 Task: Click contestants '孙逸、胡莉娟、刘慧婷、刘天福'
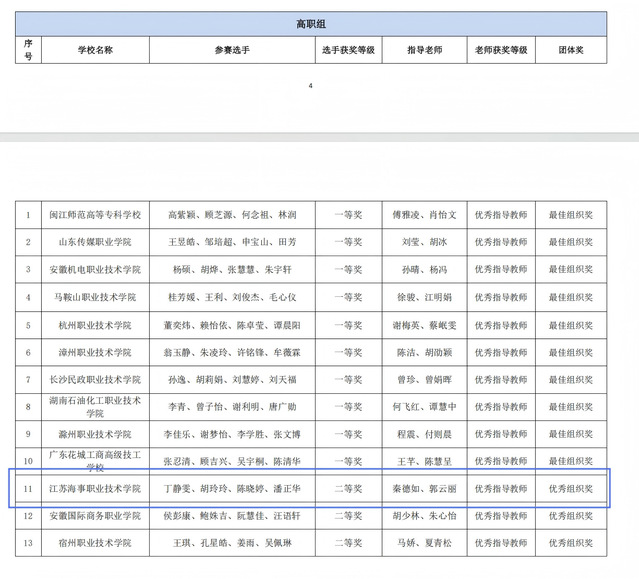click(232, 380)
